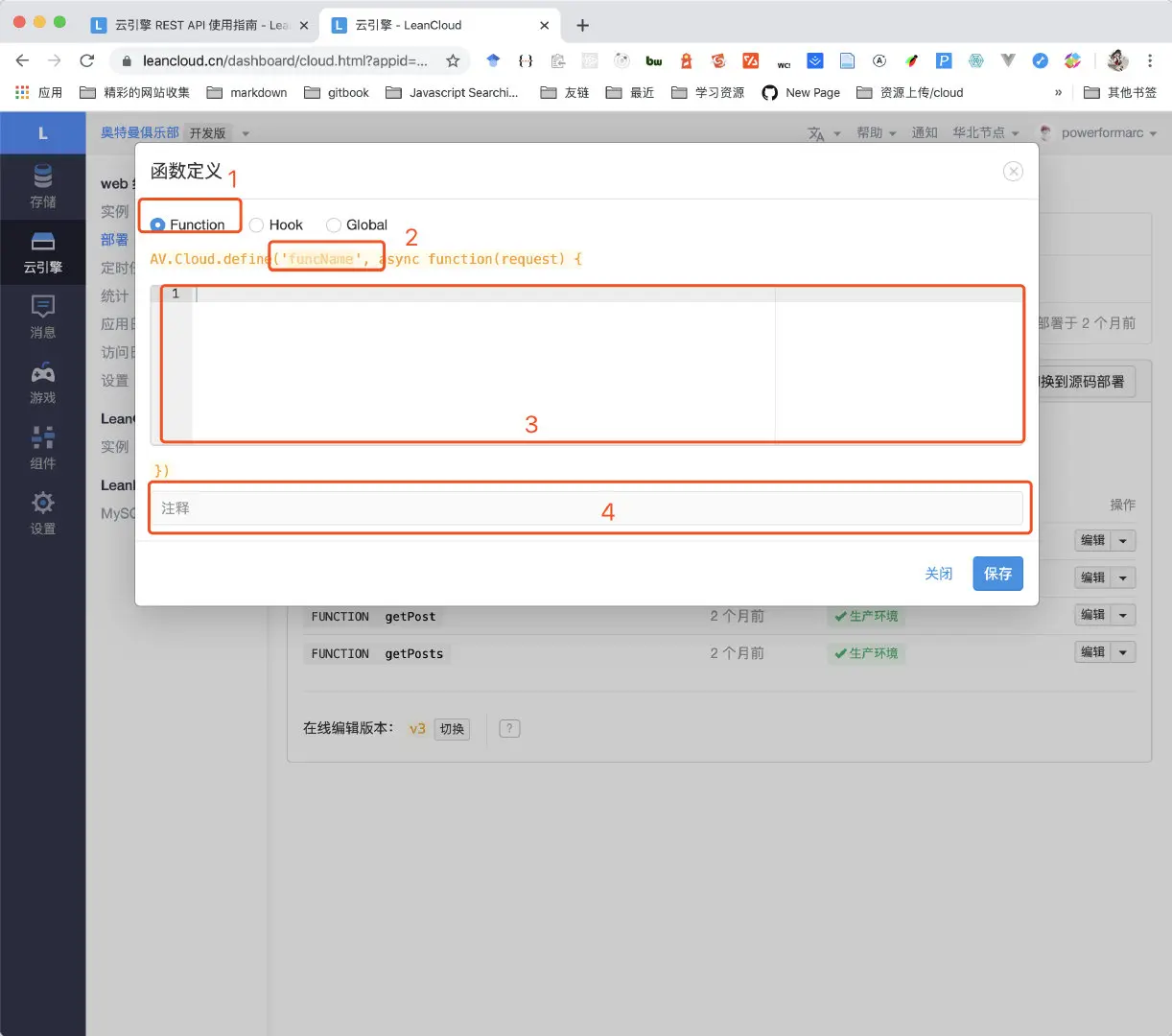Click line 1 of the code editor
The height and width of the screenshot is (1036, 1172).
coord(610,294)
